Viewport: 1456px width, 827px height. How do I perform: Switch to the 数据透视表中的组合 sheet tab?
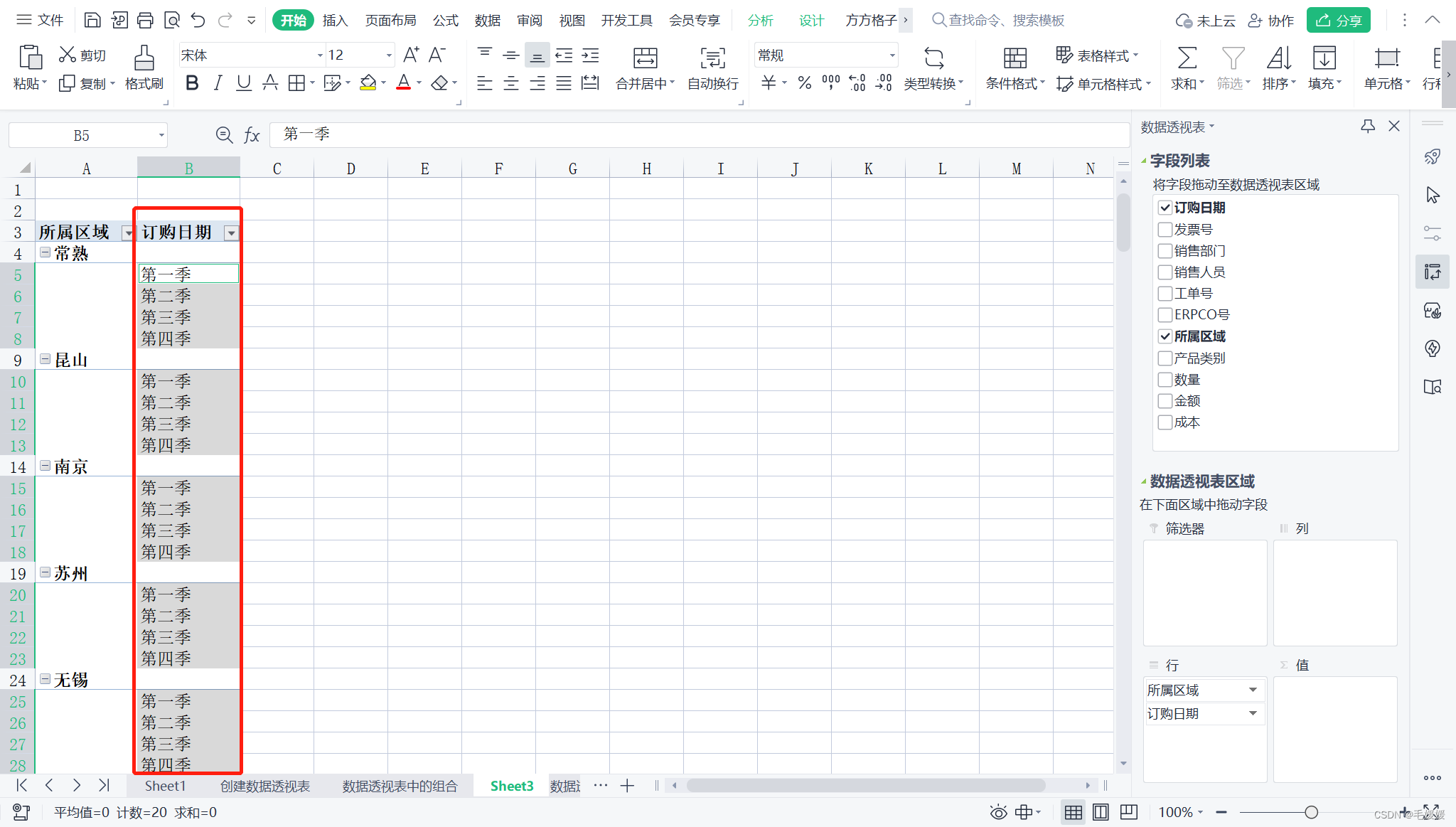(x=400, y=786)
